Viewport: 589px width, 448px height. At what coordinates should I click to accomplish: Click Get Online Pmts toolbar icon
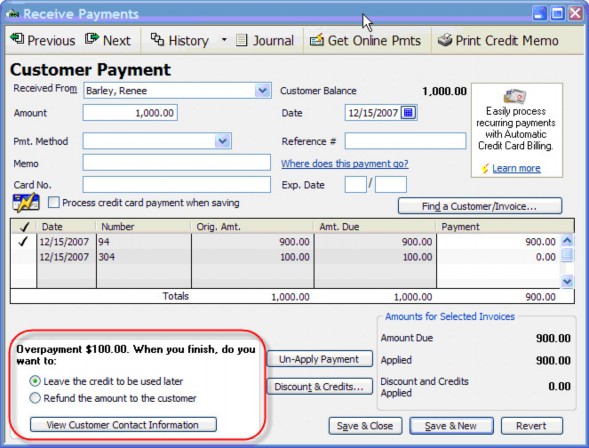pos(317,40)
